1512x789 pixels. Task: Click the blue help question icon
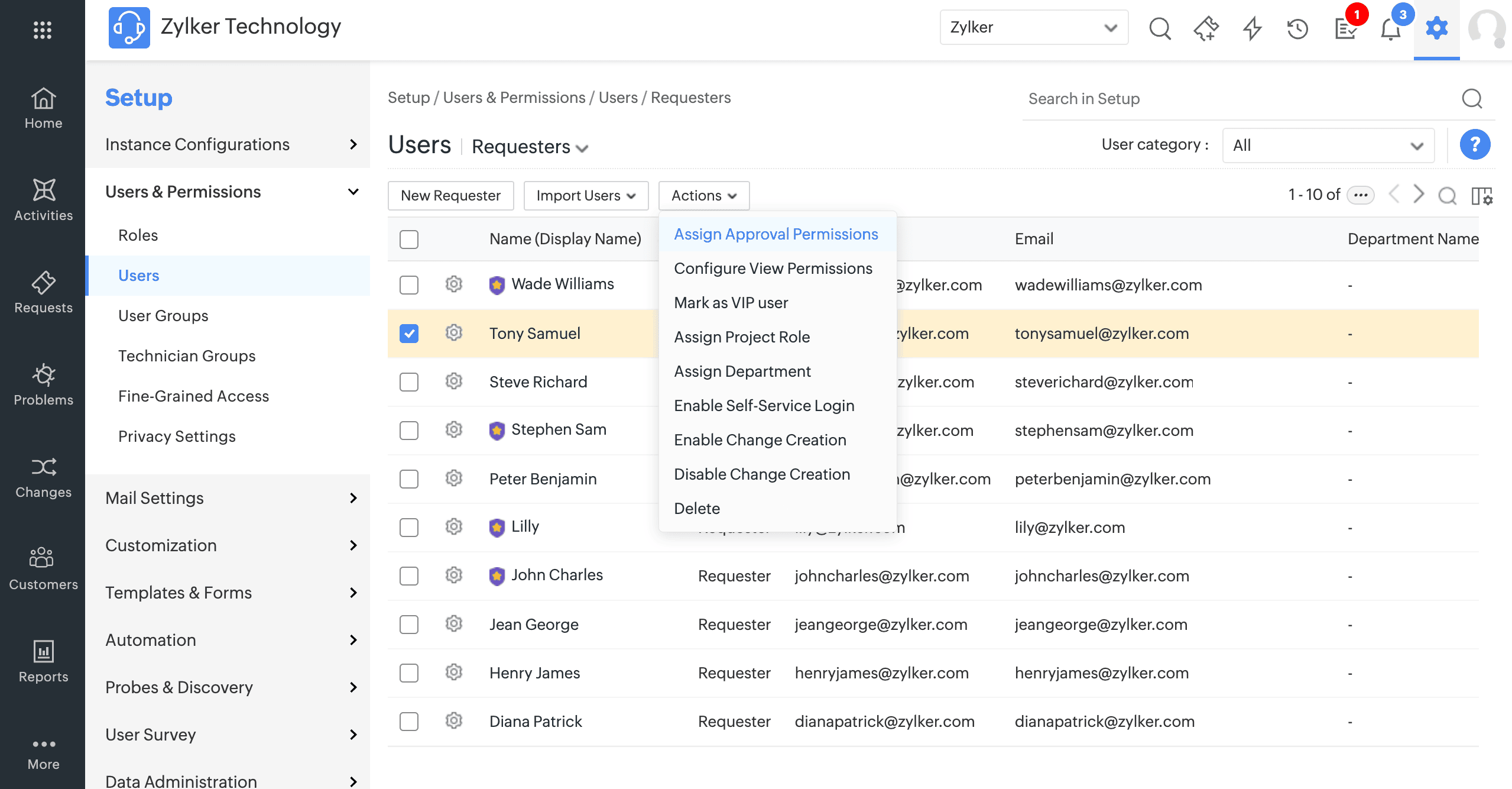(1474, 145)
